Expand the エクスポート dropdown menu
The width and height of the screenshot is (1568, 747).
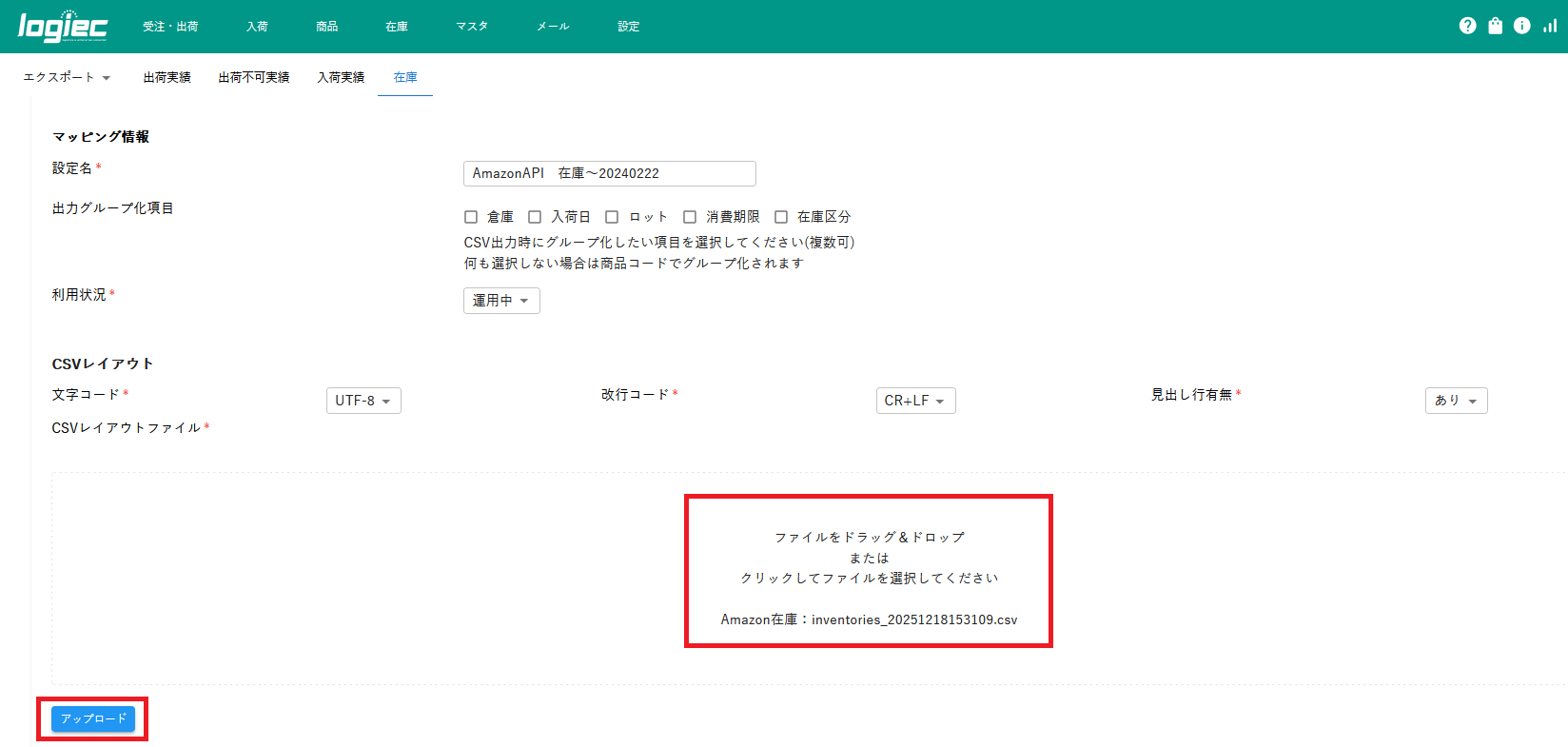point(67,77)
